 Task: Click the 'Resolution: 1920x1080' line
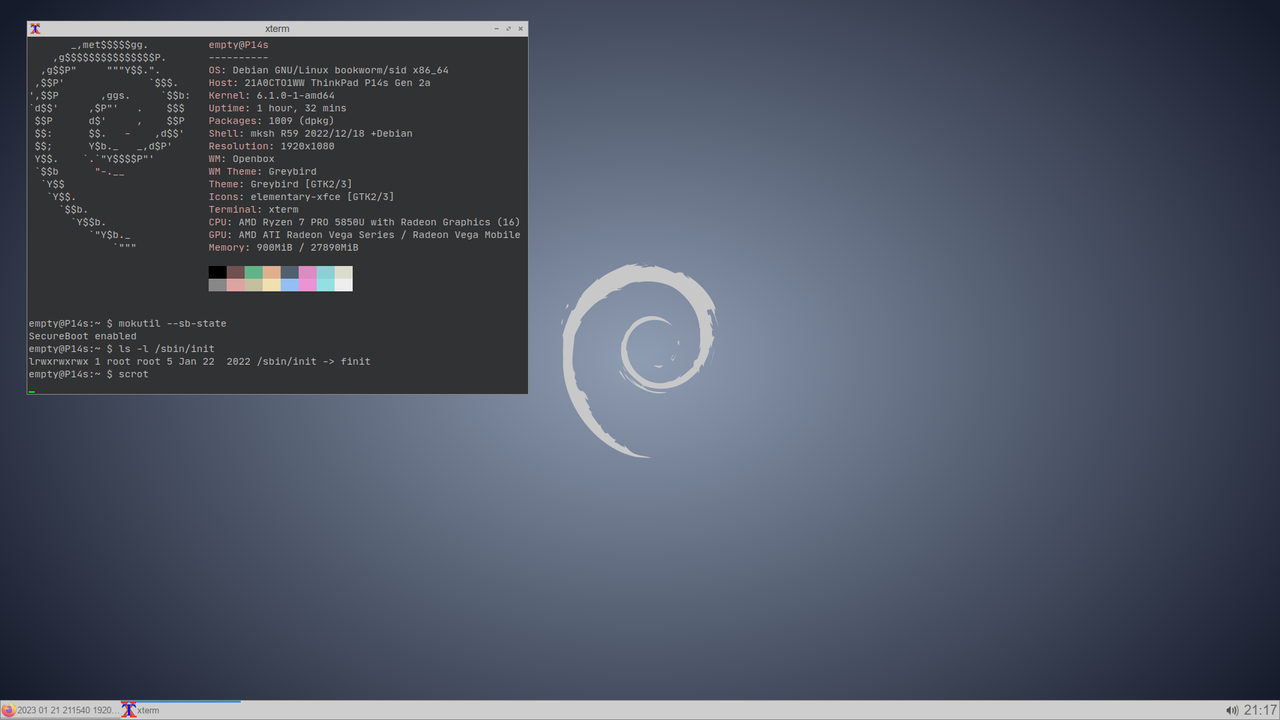coord(271,146)
